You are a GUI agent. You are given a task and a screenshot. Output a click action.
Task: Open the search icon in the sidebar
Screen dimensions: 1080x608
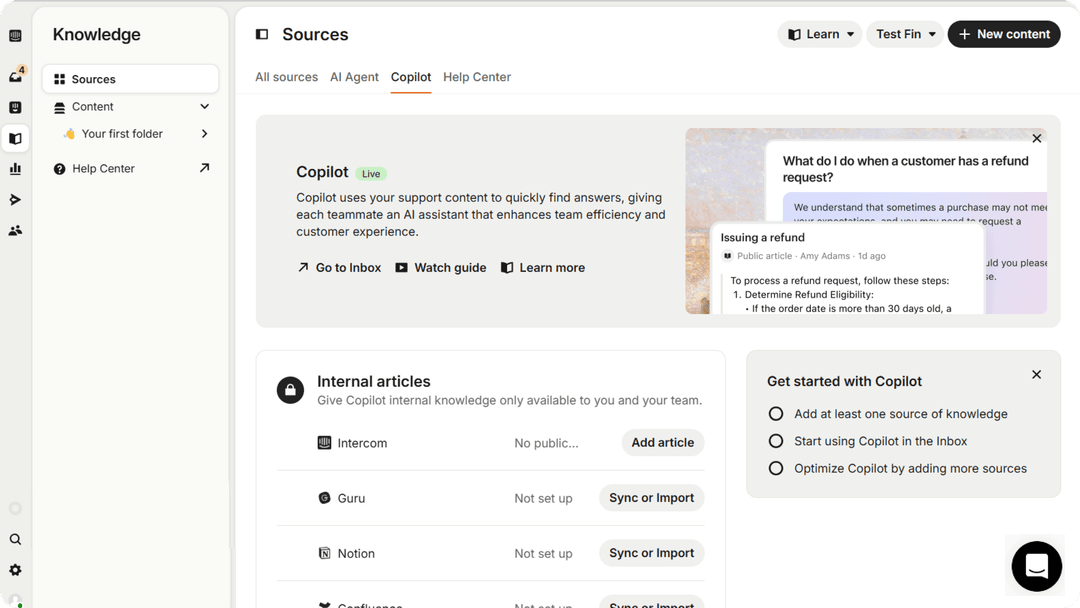point(15,539)
